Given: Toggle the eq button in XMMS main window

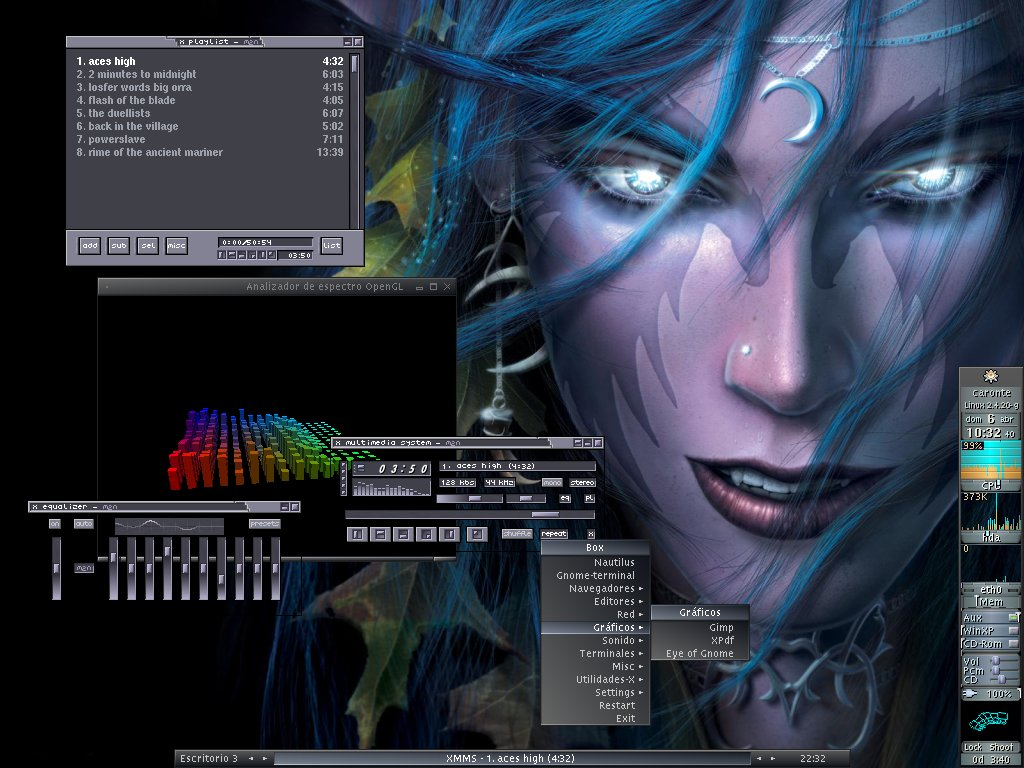Looking at the screenshot, I should 565,498.
